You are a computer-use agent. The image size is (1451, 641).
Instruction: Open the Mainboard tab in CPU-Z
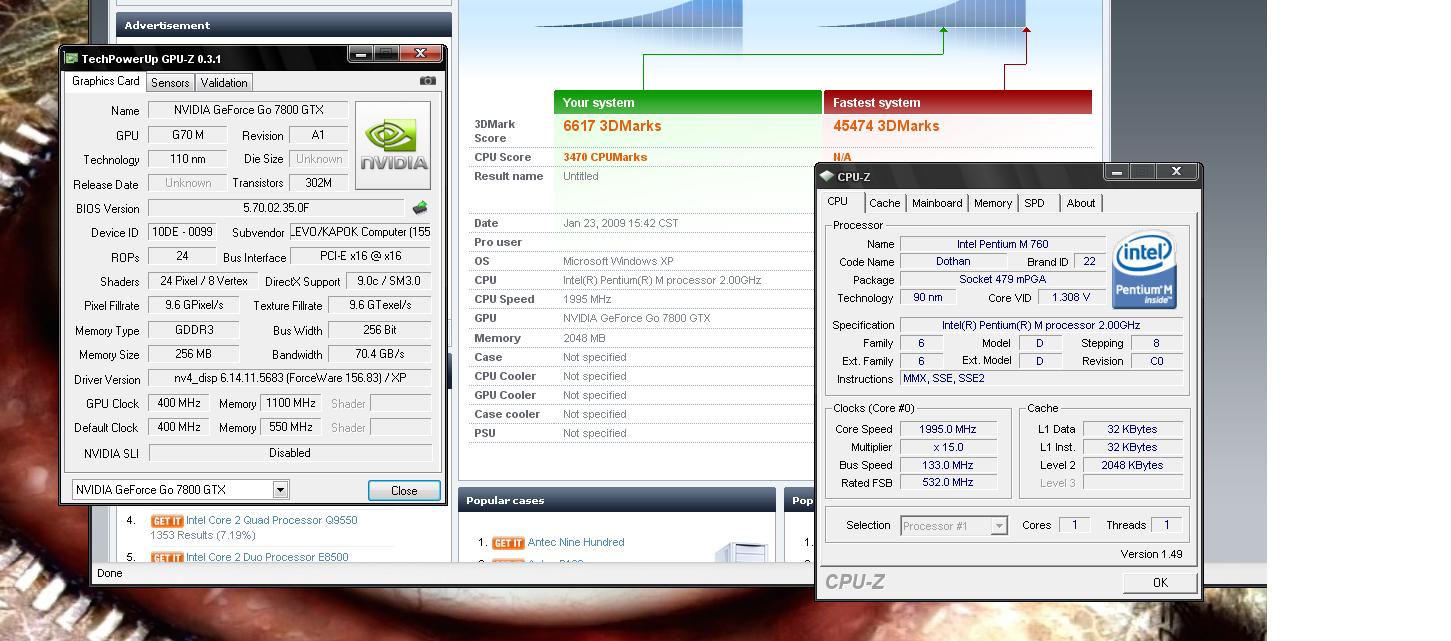[937, 203]
